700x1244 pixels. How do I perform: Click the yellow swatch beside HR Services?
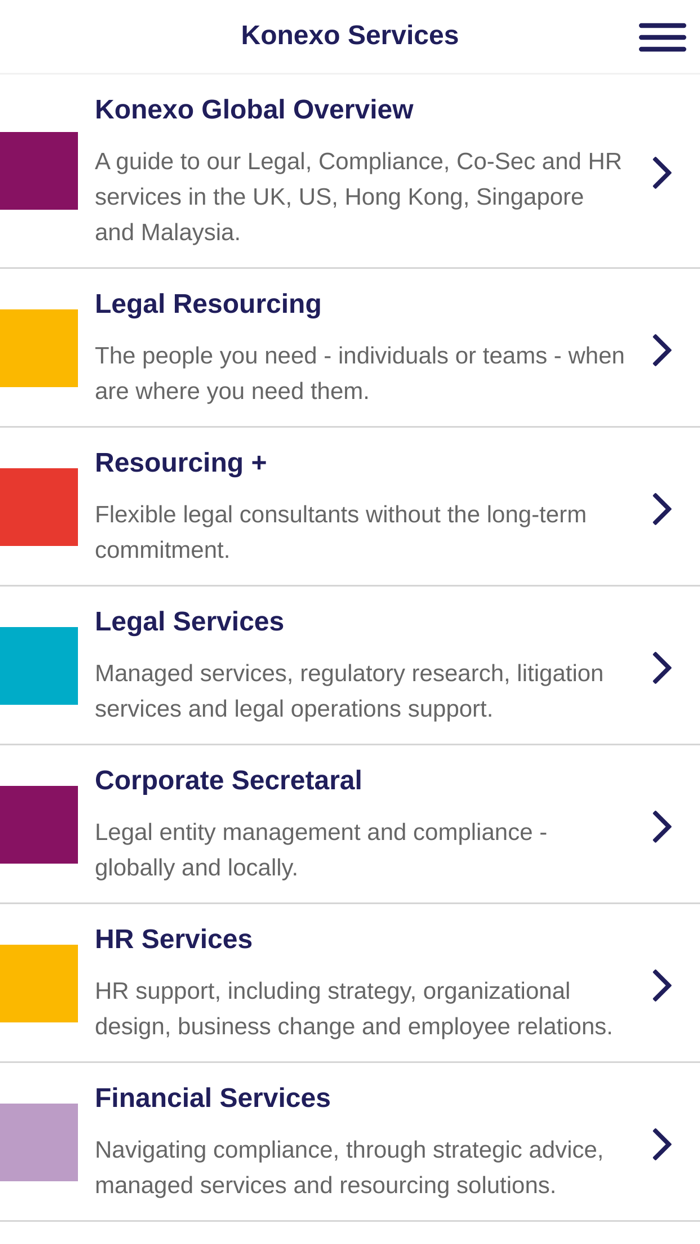[x=38, y=982]
